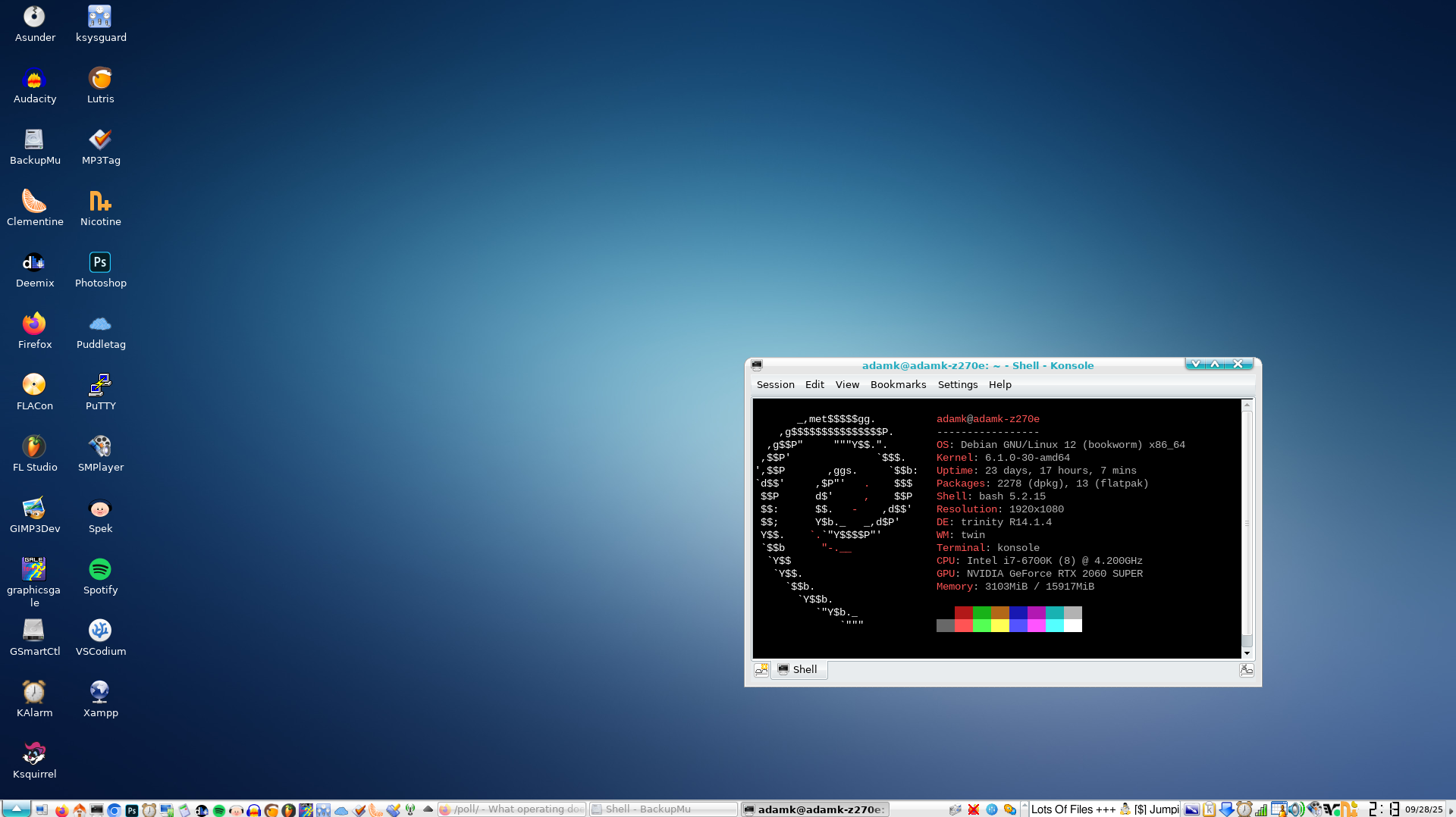Click the close tab icon in Konsole

1246,670
